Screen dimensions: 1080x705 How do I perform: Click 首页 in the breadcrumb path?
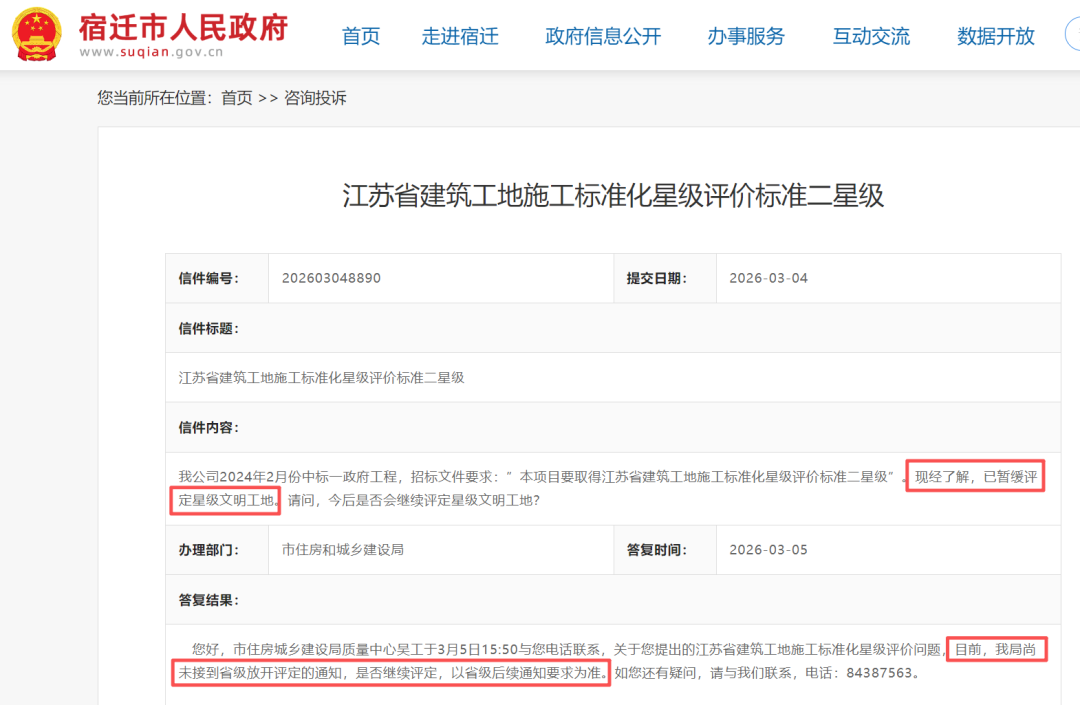(x=236, y=98)
